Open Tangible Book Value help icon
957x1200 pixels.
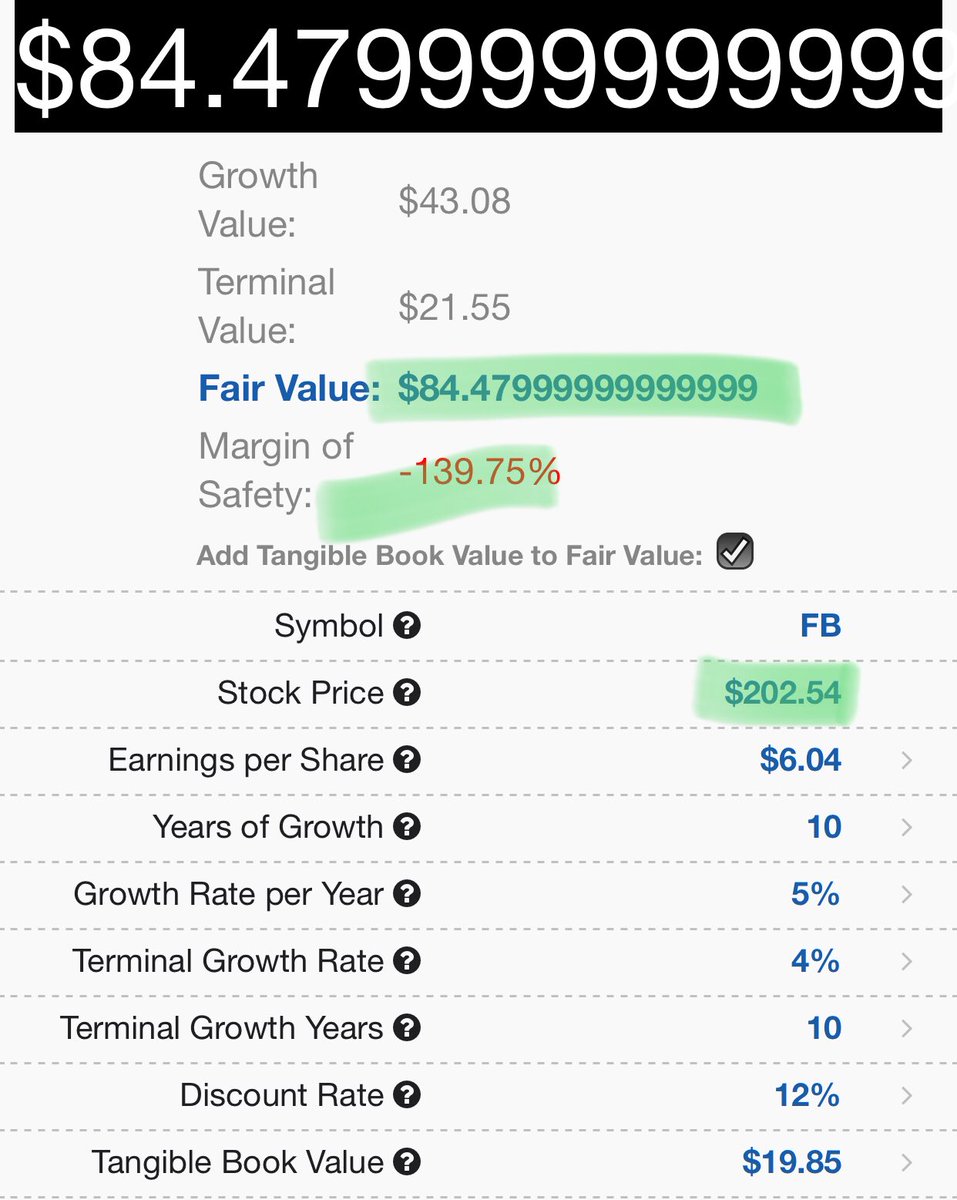[406, 1162]
